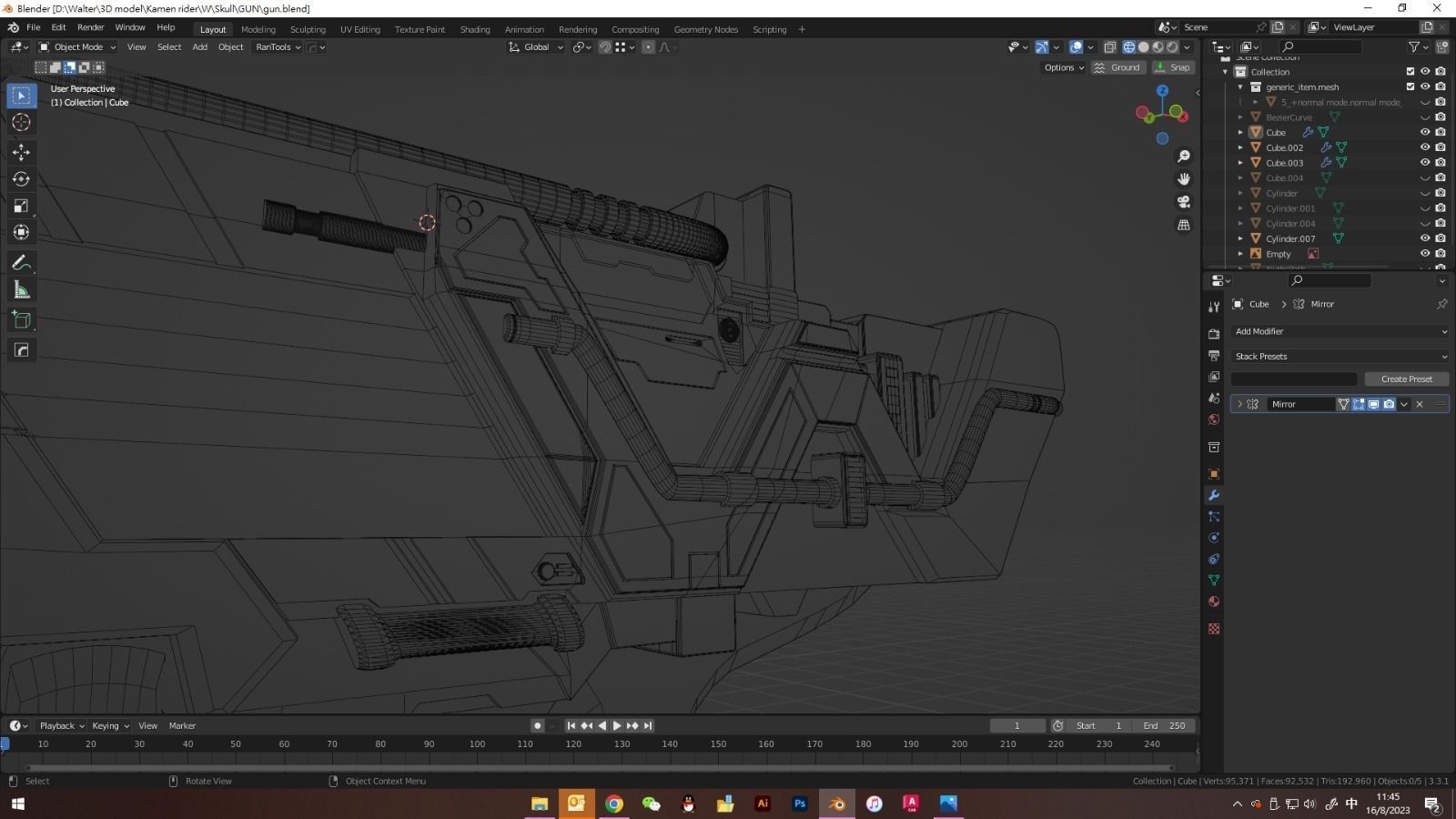The width and height of the screenshot is (1456, 819).
Task: Show the hidden BezierCurve object
Action: click(x=1425, y=117)
